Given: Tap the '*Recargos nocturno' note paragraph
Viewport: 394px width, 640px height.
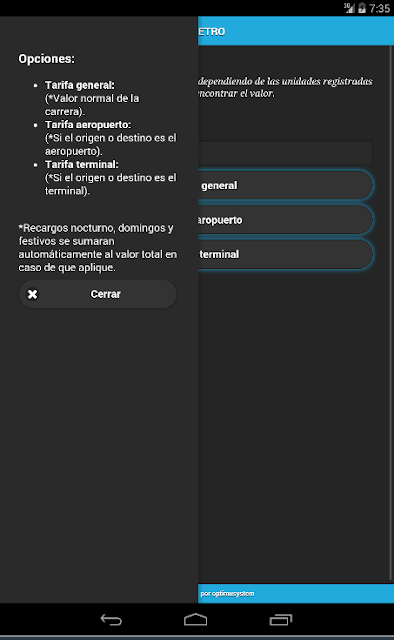Looking at the screenshot, I should pyautogui.click(x=98, y=247).
